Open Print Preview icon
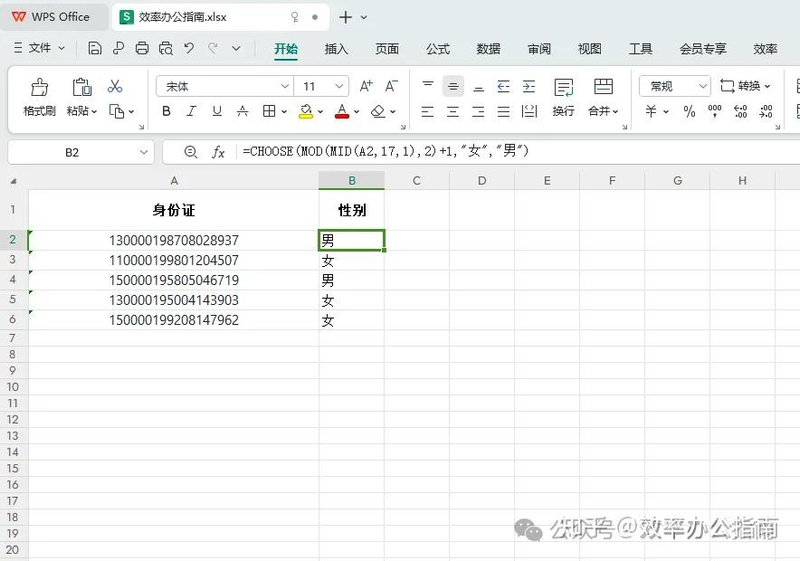800x561 pixels. click(166, 48)
